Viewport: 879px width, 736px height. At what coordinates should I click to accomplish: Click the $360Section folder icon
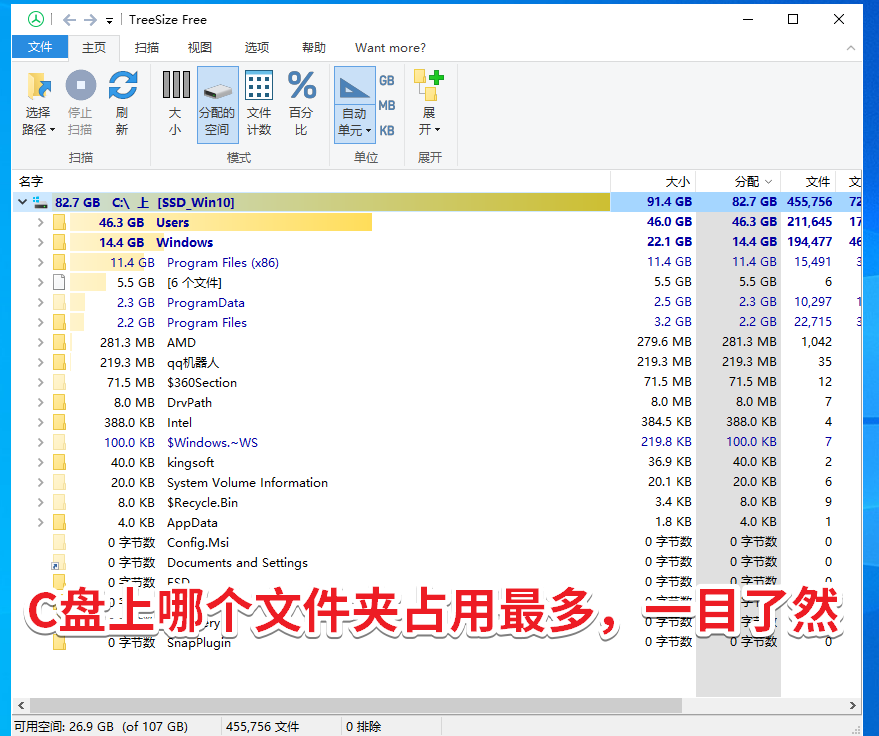coord(59,383)
